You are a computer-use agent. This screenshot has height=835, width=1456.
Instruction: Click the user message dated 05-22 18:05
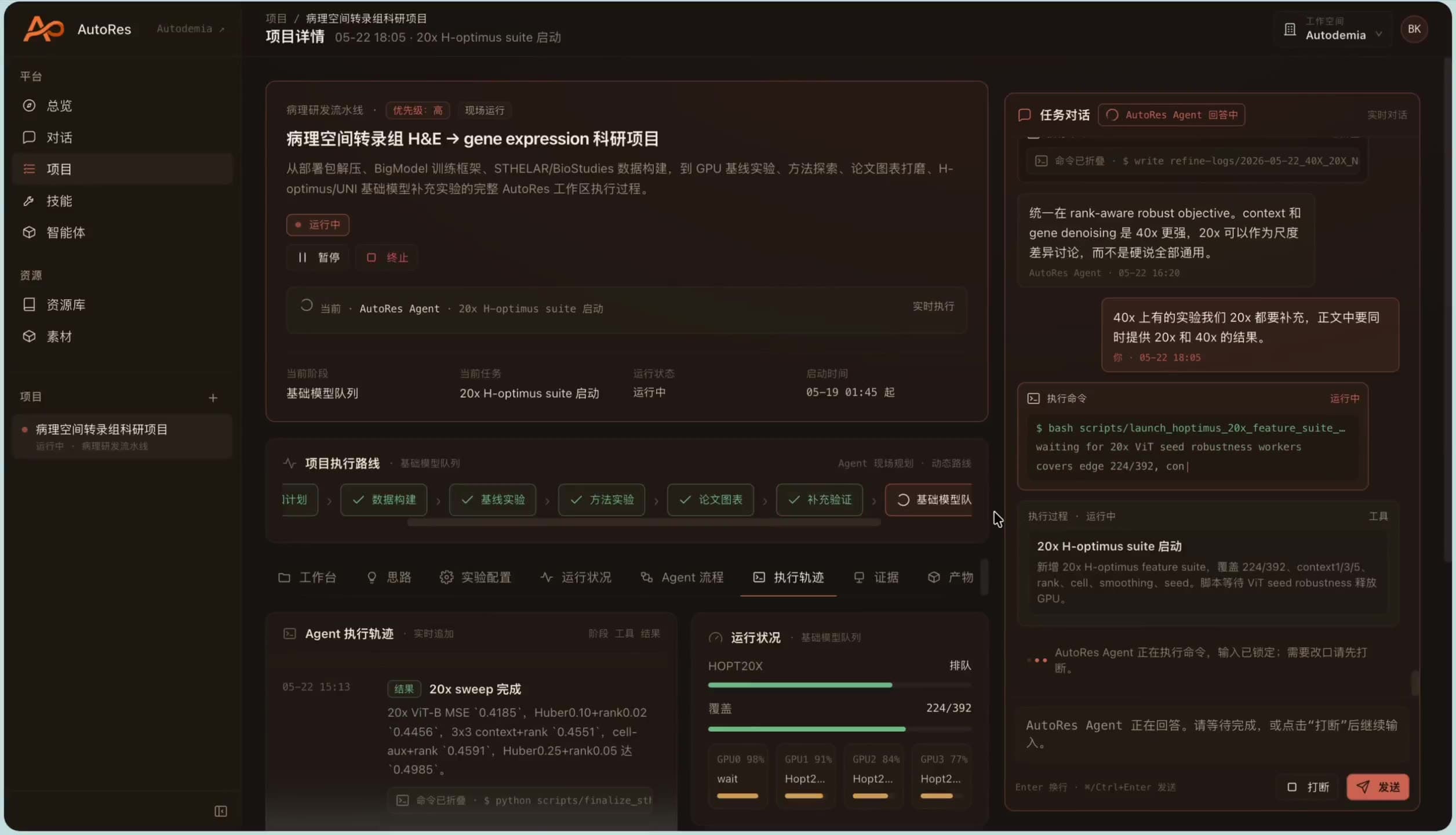click(x=1250, y=335)
